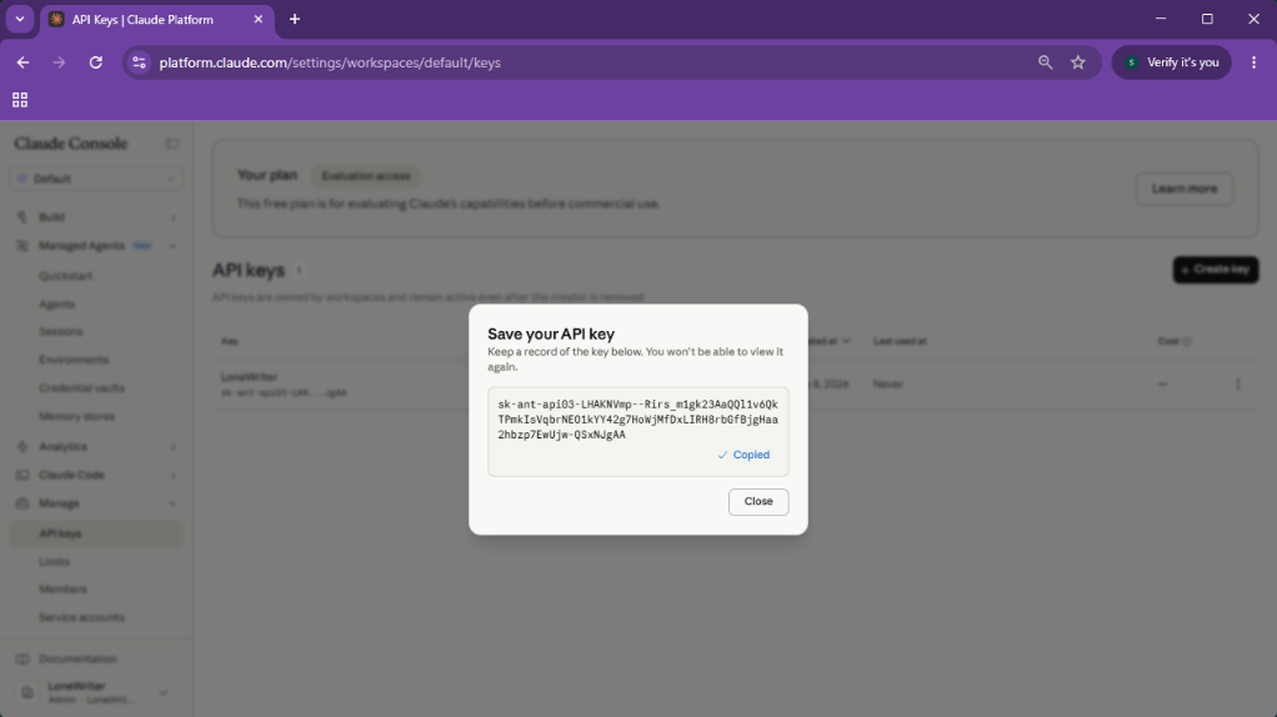1277x717 pixels.
Task: Click the Copied button for the key
Action: point(744,455)
